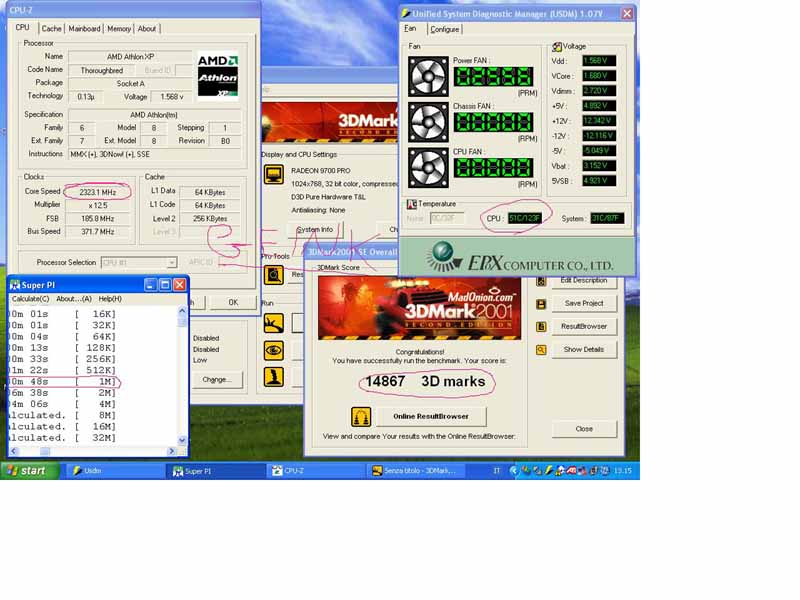The image size is (800, 600).
Task: Click the magnifier icon beside Show Details
Action: [541, 350]
